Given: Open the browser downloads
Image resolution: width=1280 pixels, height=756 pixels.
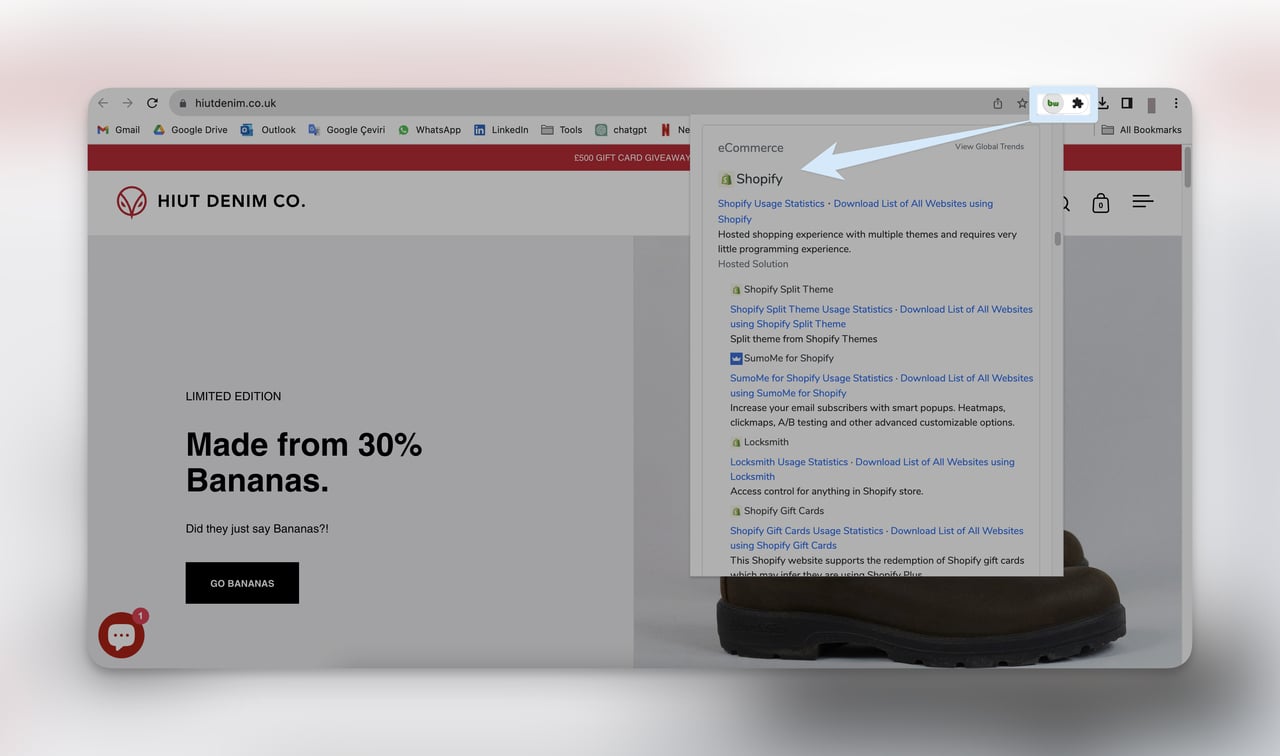Looking at the screenshot, I should [1103, 103].
